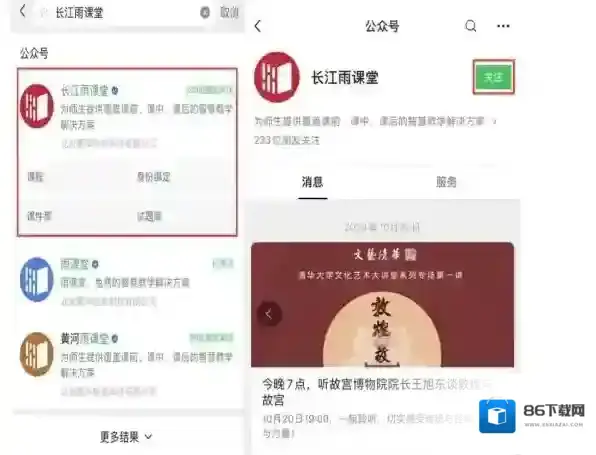Cancel the search with 取消

tap(229, 13)
